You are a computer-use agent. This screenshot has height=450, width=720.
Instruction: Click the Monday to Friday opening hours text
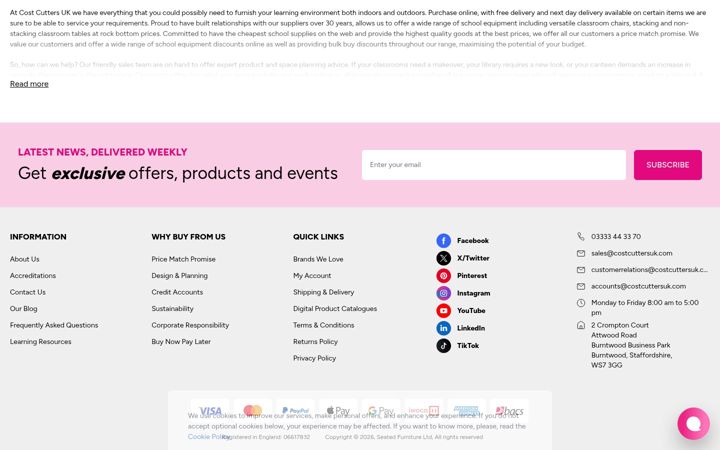(x=645, y=307)
